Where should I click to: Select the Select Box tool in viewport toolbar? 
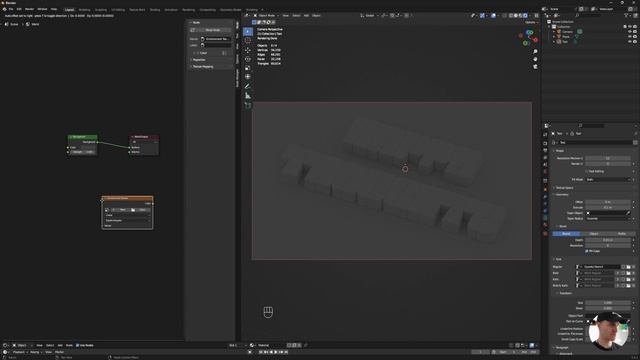click(x=248, y=32)
